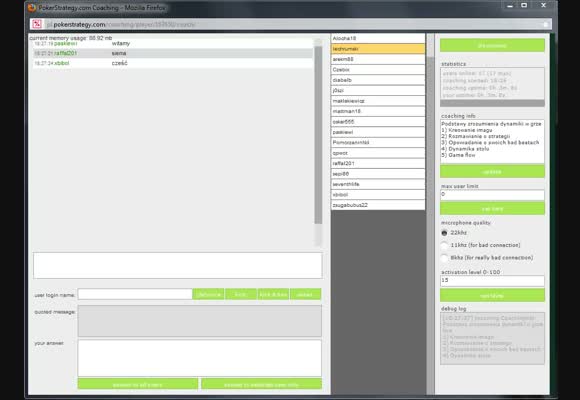
Task: Click the kick button
Action: (241, 294)
